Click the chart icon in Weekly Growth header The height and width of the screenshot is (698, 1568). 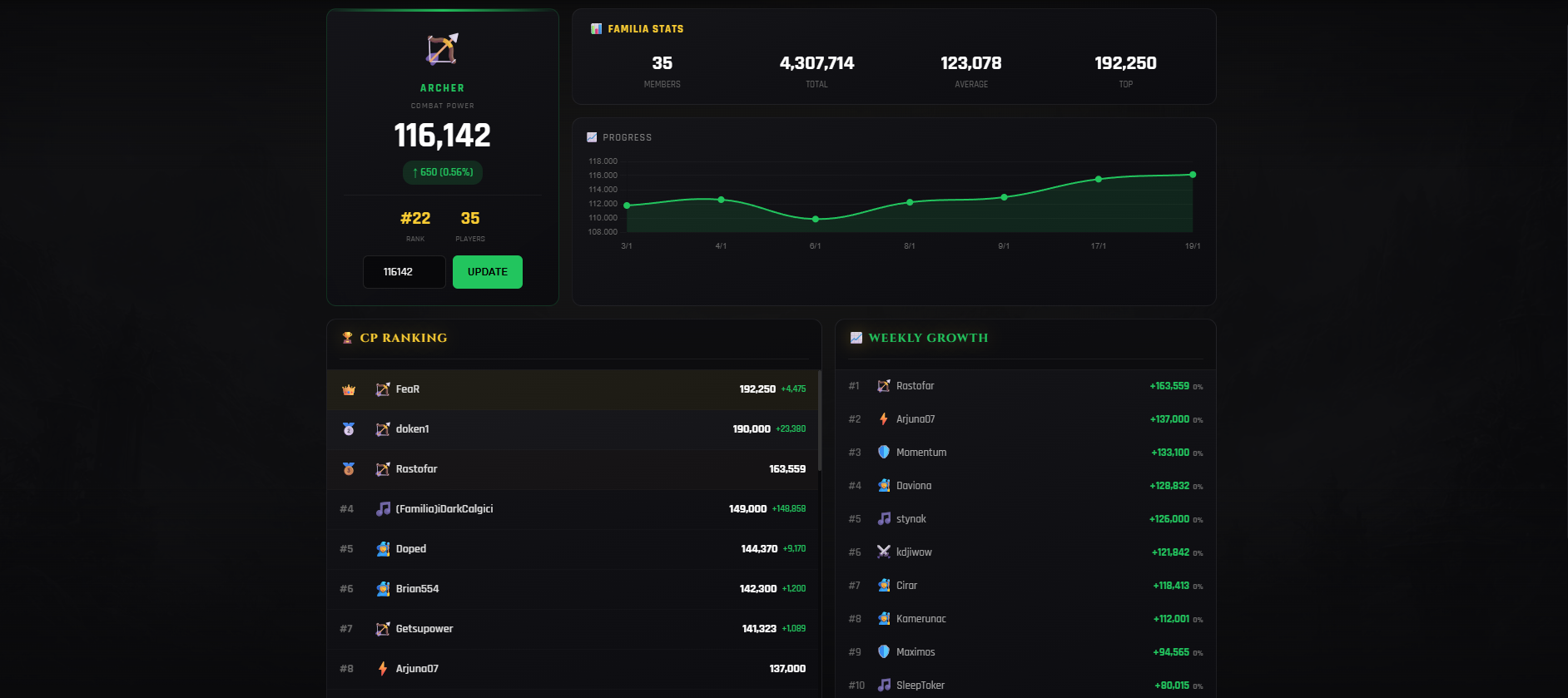(856, 338)
